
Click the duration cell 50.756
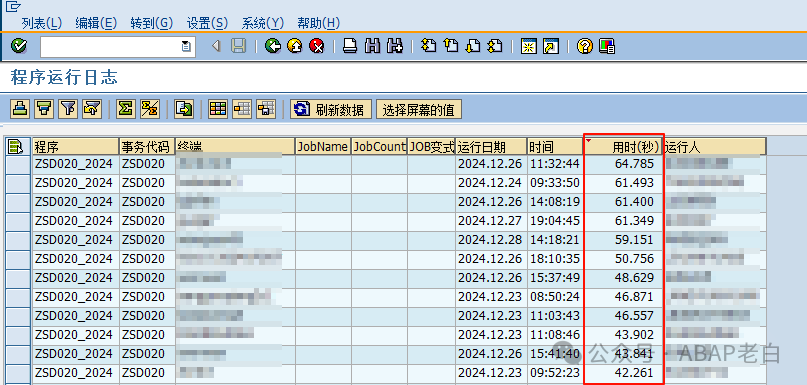[624, 259]
